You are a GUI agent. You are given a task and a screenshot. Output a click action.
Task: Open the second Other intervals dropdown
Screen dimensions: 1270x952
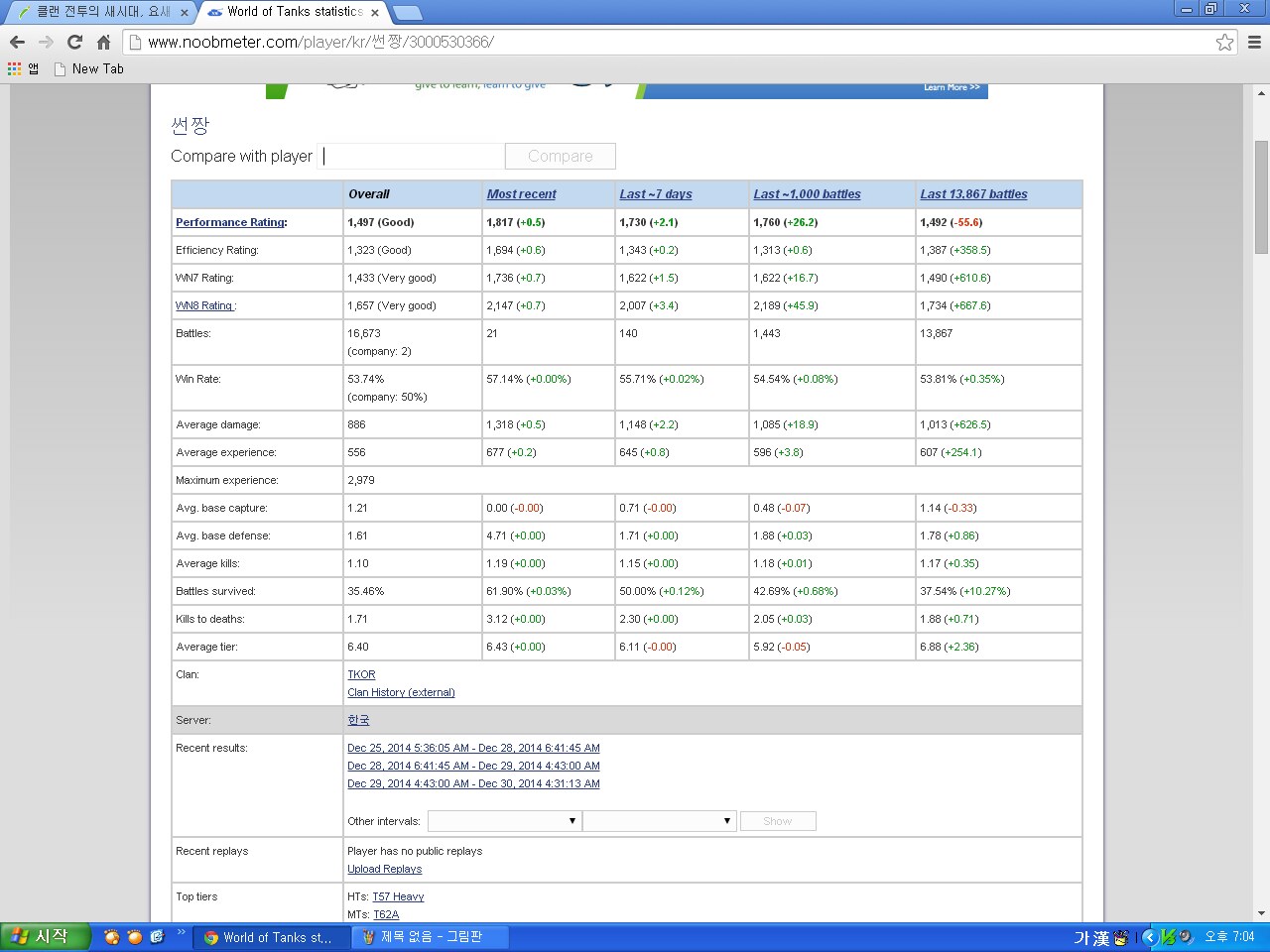(658, 821)
